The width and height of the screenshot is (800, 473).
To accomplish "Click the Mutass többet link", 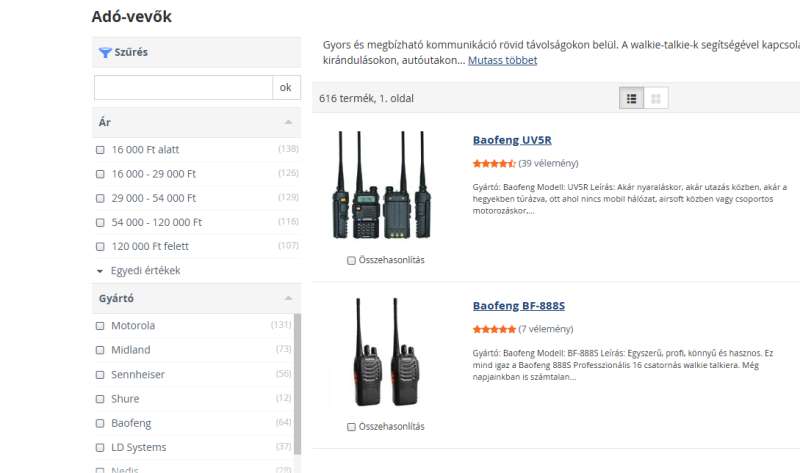I will click(x=502, y=61).
